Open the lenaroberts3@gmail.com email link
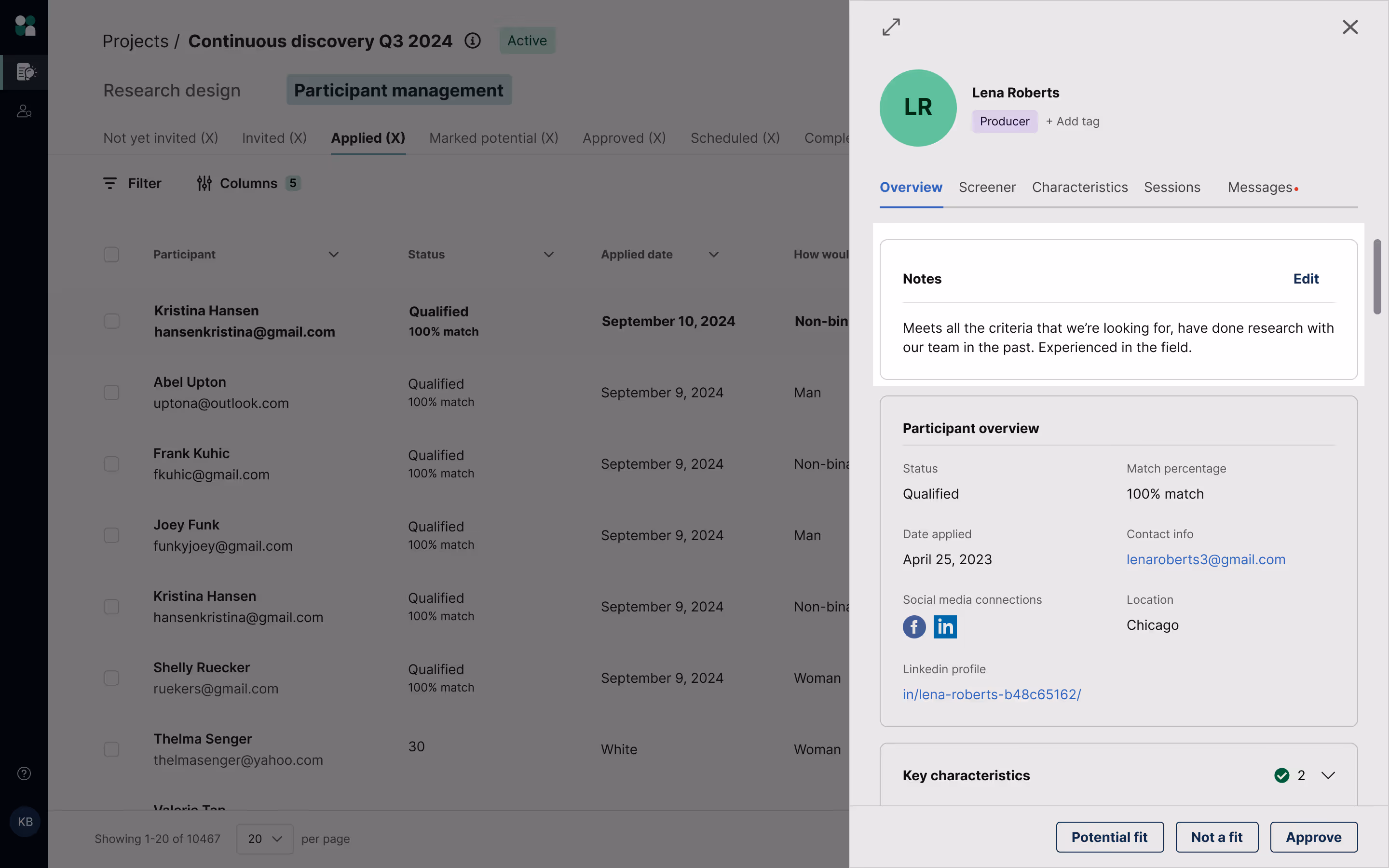Viewport: 1389px width, 868px height. click(1205, 559)
